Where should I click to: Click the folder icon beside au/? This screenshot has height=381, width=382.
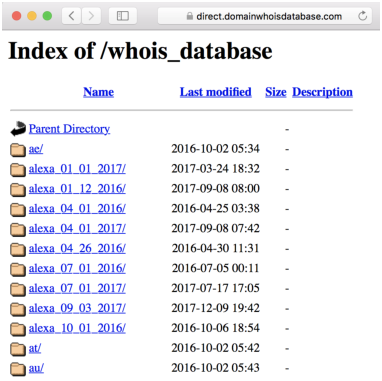(18, 369)
